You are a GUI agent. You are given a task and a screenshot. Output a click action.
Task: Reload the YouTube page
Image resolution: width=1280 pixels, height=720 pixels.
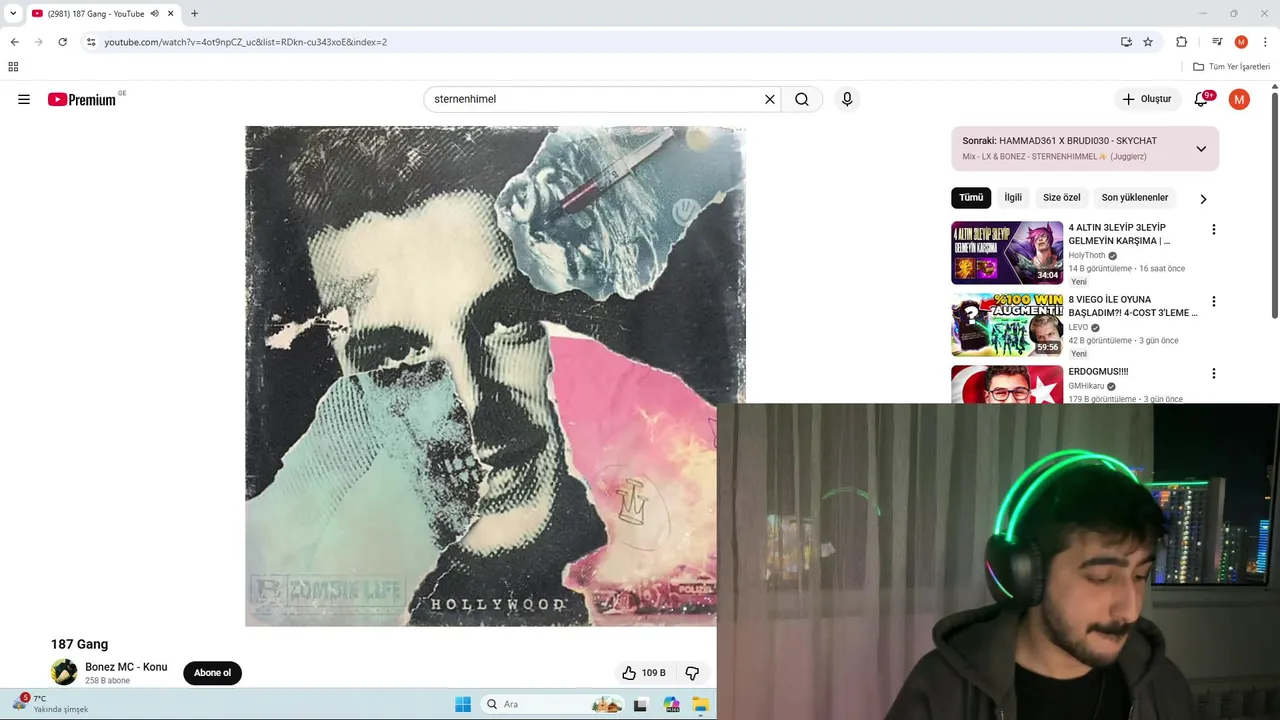pos(62,42)
